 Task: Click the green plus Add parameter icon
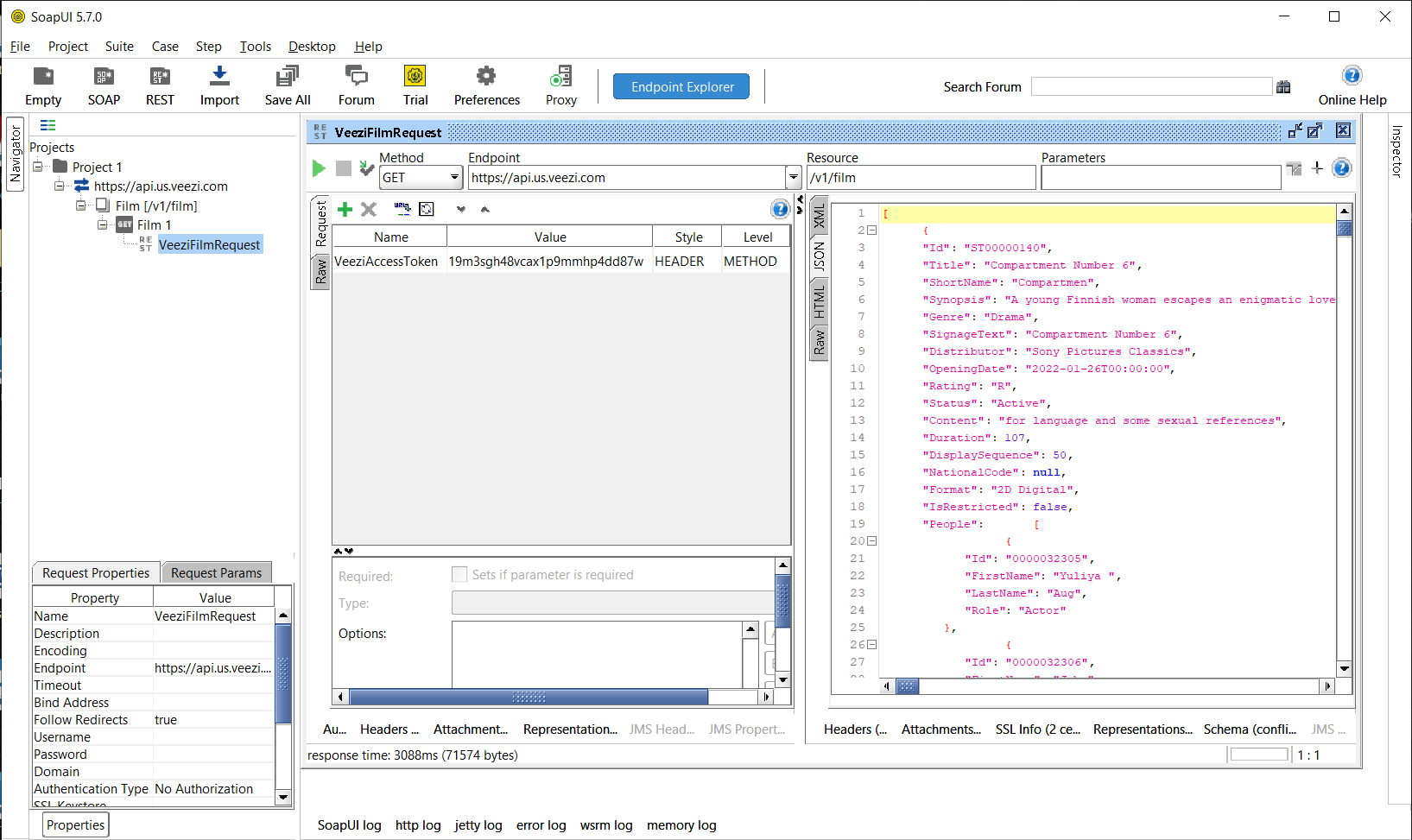click(x=345, y=209)
